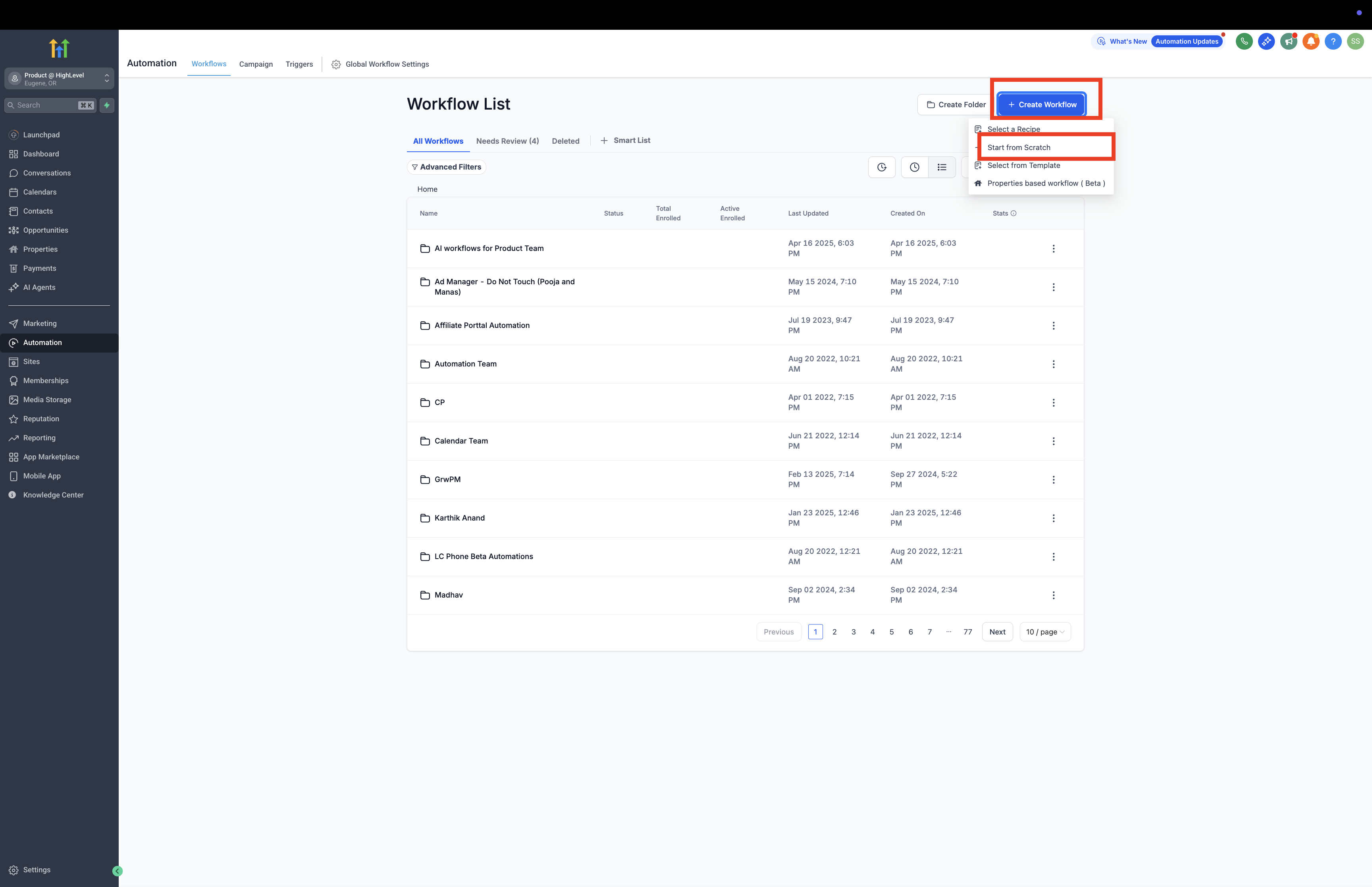Open AI Agents in the sidebar
Image resolution: width=1372 pixels, height=887 pixels.
[39, 287]
